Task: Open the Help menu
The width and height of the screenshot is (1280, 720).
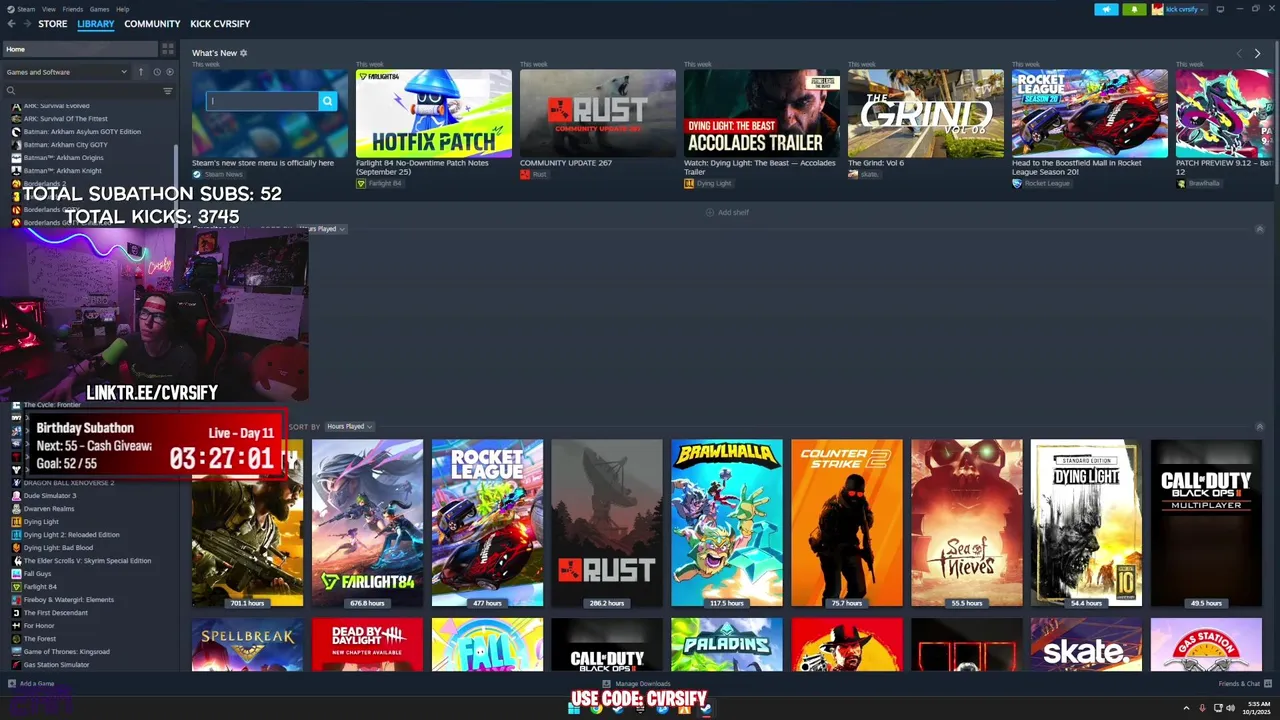Action: 123,9
